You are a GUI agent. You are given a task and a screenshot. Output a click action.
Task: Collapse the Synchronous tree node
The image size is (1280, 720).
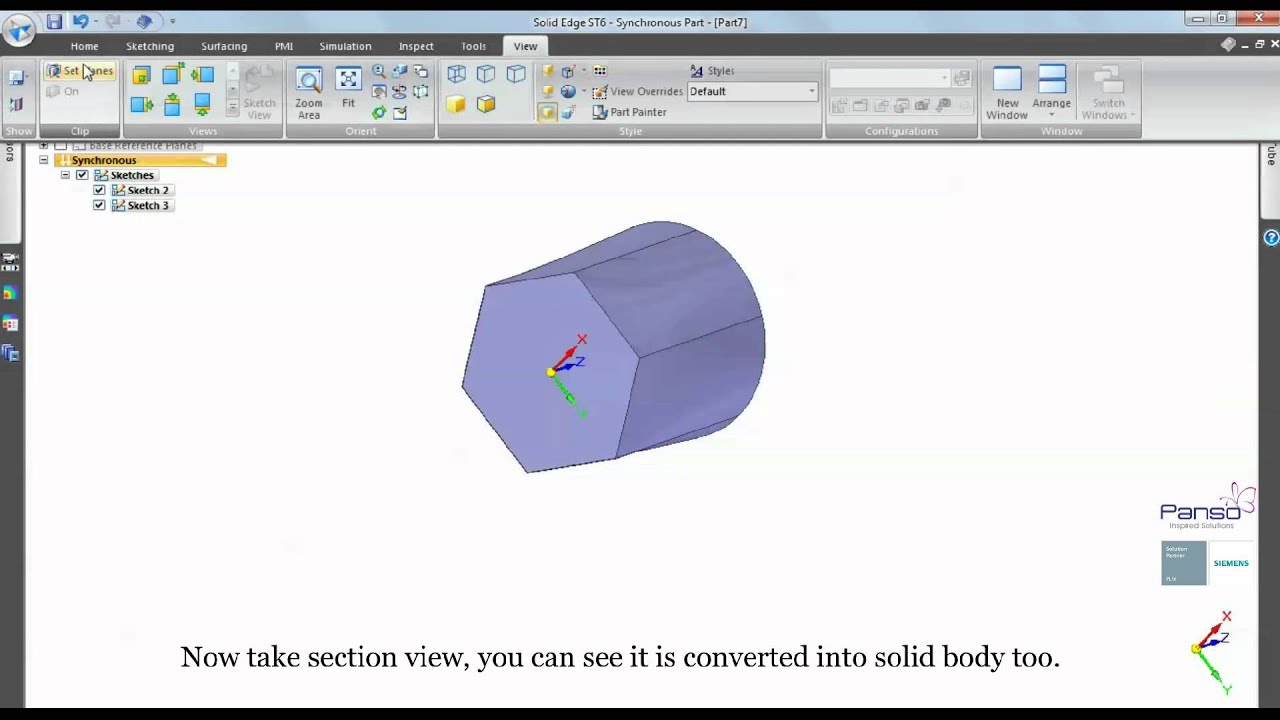click(44, 160)
